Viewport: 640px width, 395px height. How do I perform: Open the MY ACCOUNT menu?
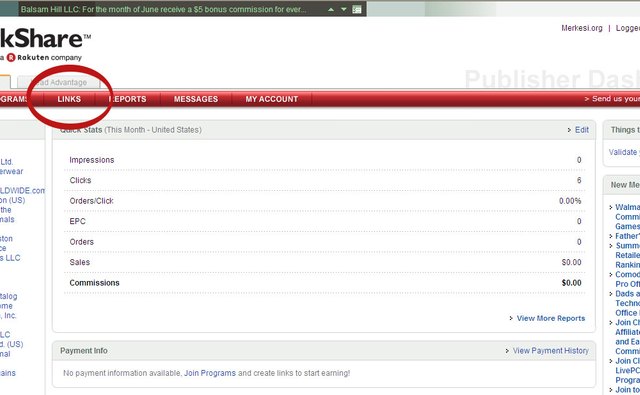[271, 99]
